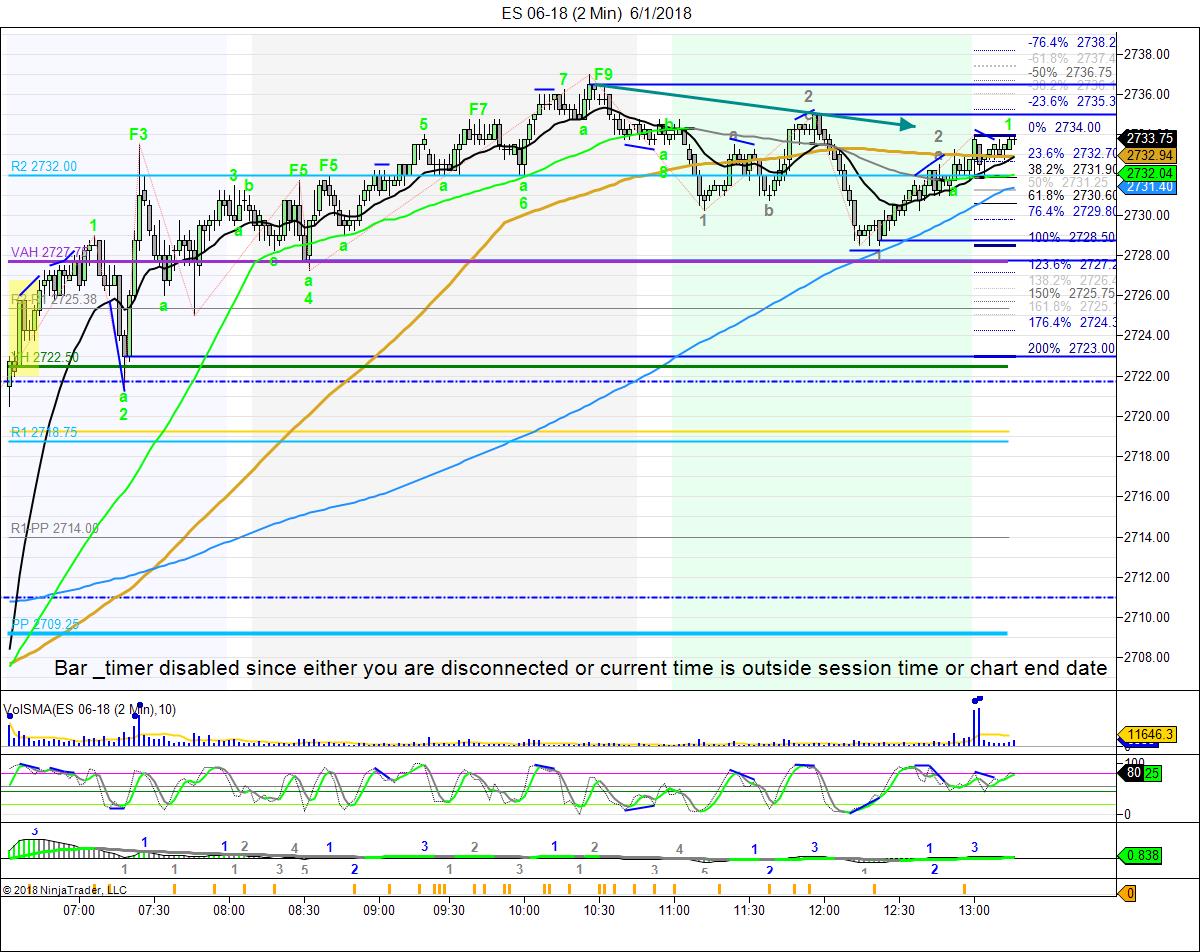Click the R1 2718.75 pivot label

coord(44,432)
